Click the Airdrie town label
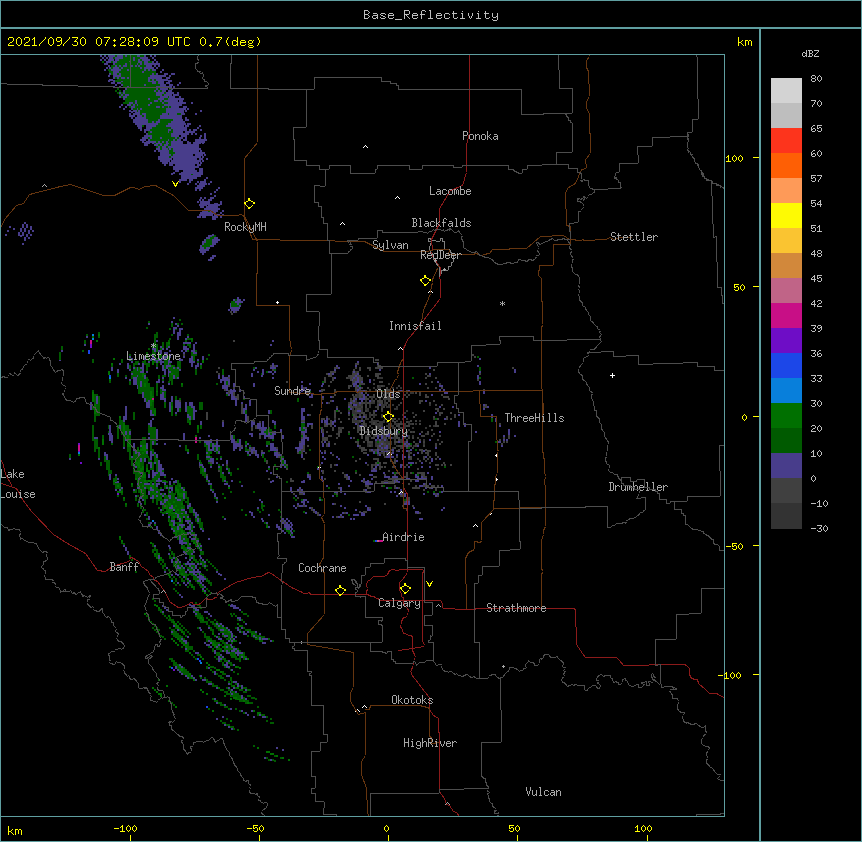This screenshot has height=842, width=862. [x=403, y=537]
